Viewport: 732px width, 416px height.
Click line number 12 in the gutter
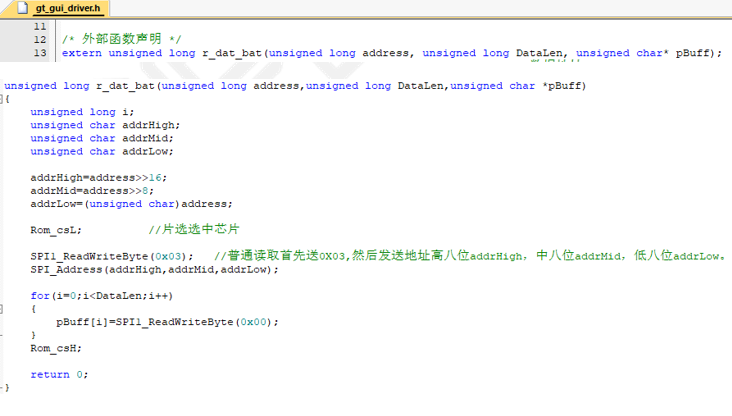tap(40, 40)
